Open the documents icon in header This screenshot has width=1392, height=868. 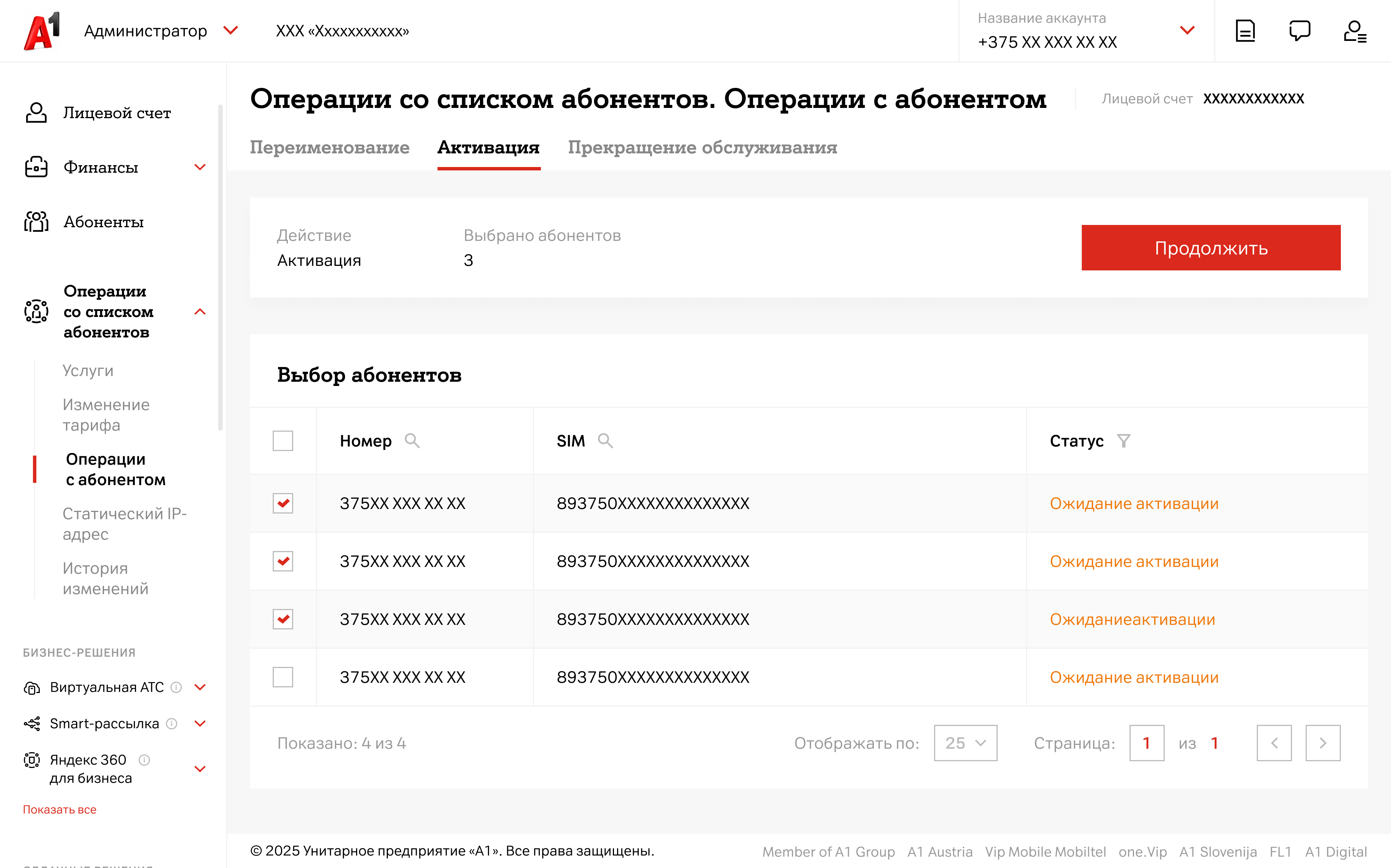[1245, 31]
